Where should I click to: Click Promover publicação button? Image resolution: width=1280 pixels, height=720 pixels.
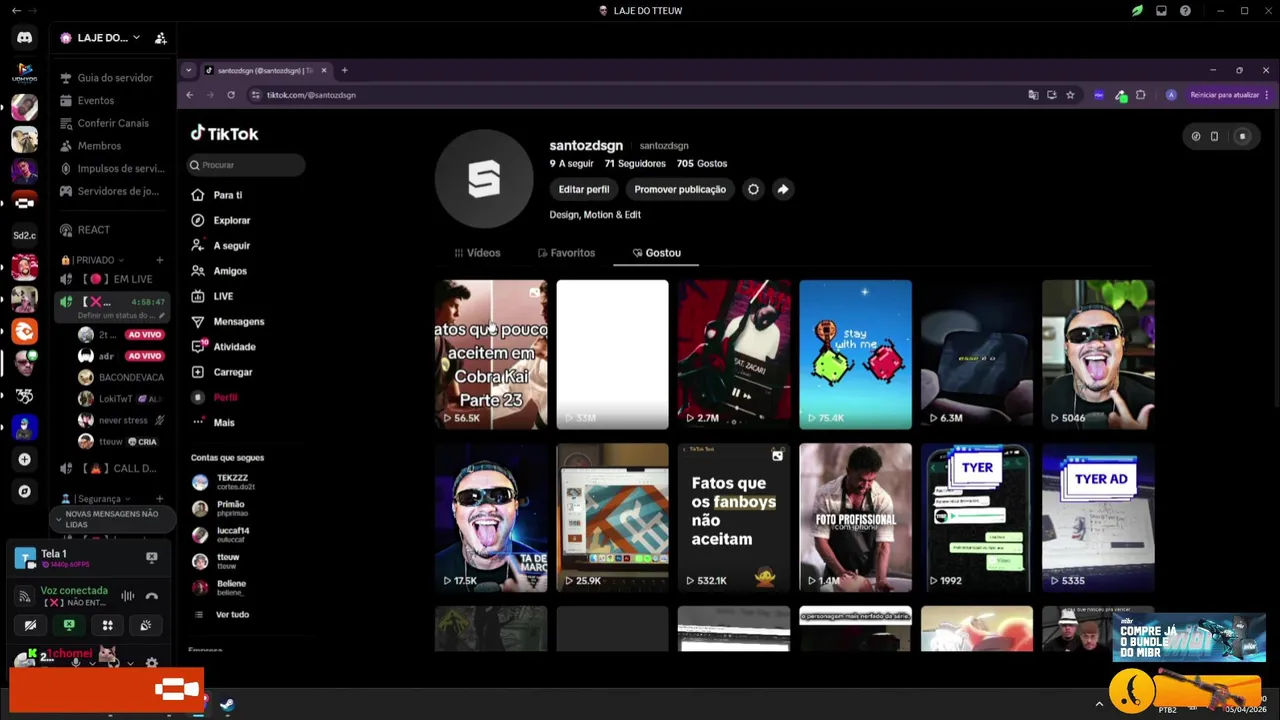[680, 189]
